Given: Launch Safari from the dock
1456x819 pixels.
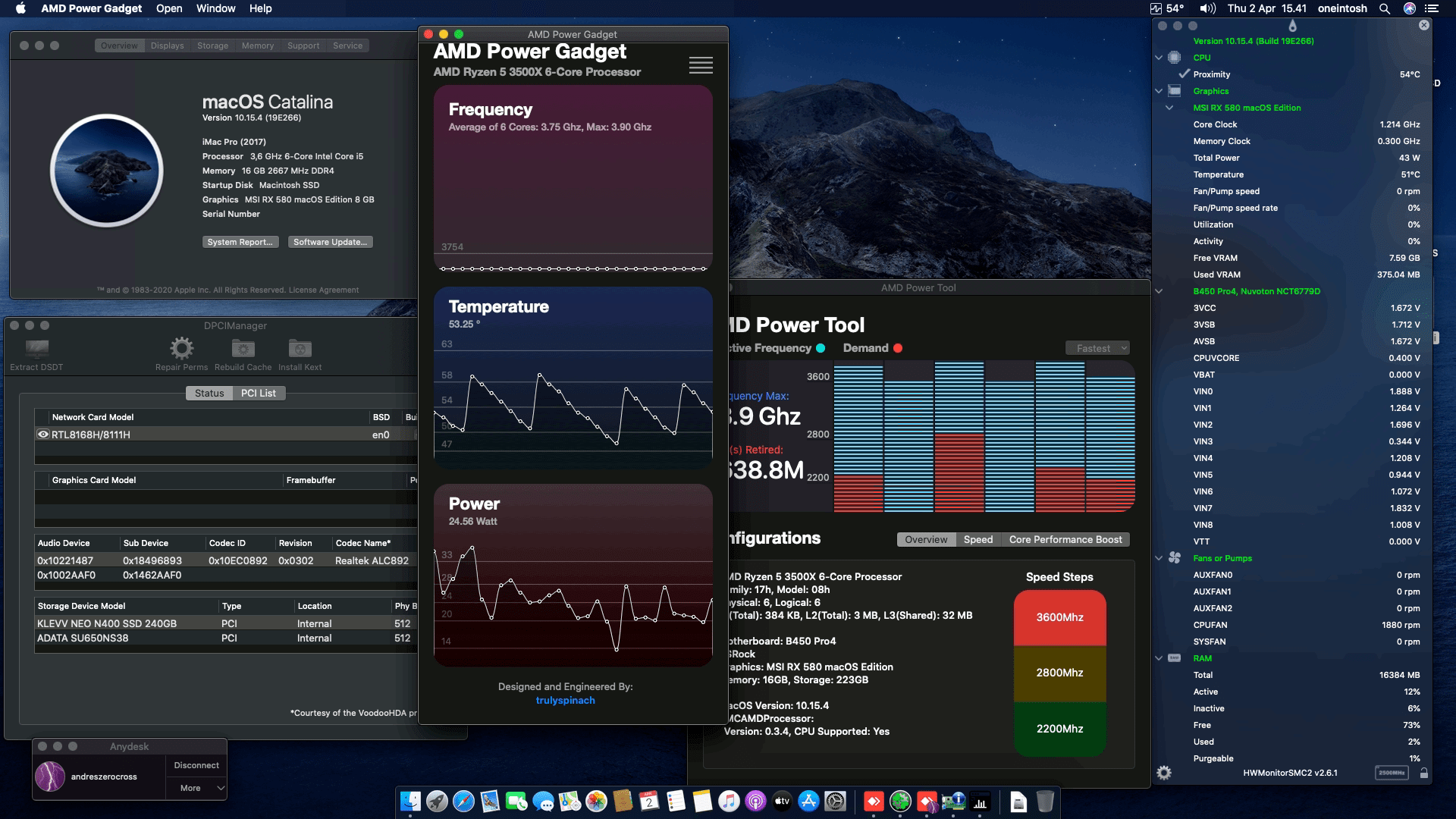Looking at the screenshot, I should pos(463,801).
